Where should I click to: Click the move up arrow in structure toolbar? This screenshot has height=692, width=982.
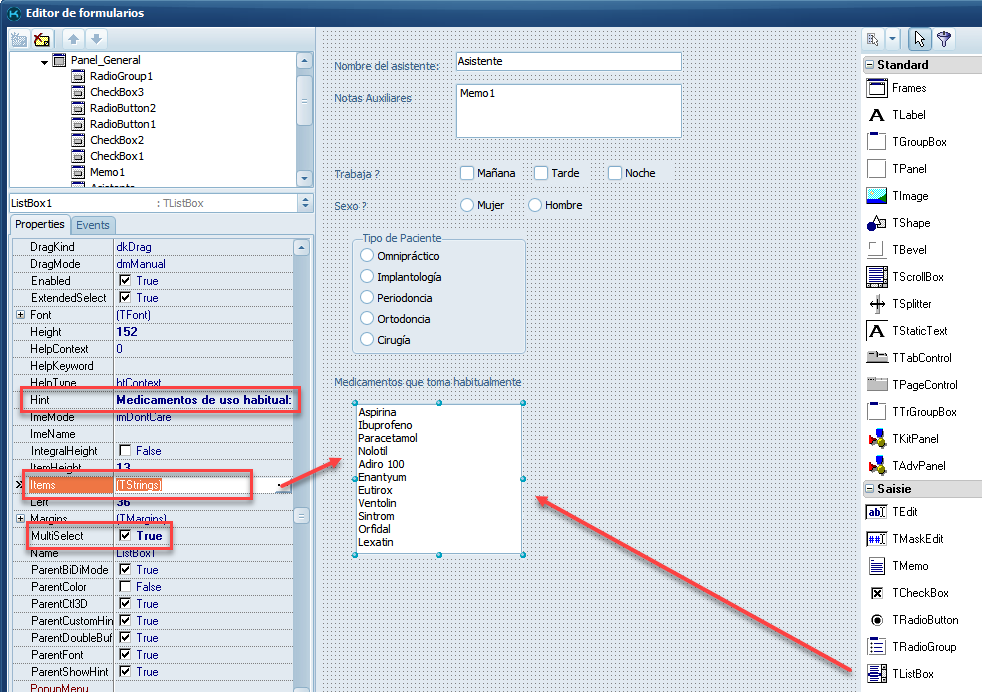(x=74, y=39)
